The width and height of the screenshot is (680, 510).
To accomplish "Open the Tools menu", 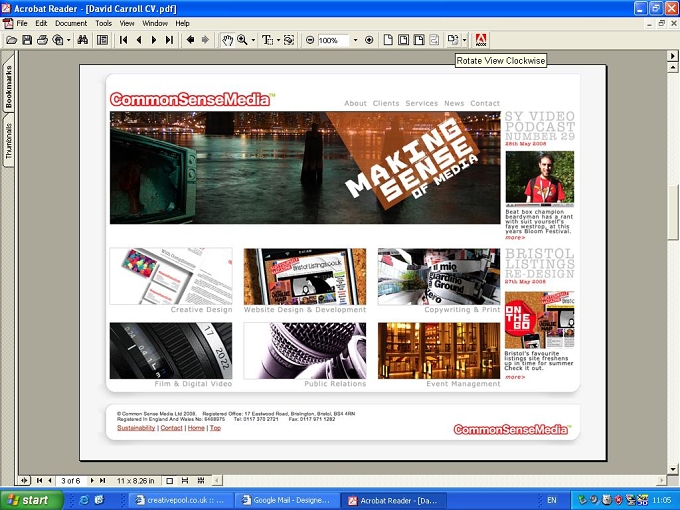I will [x=104, y=23].
